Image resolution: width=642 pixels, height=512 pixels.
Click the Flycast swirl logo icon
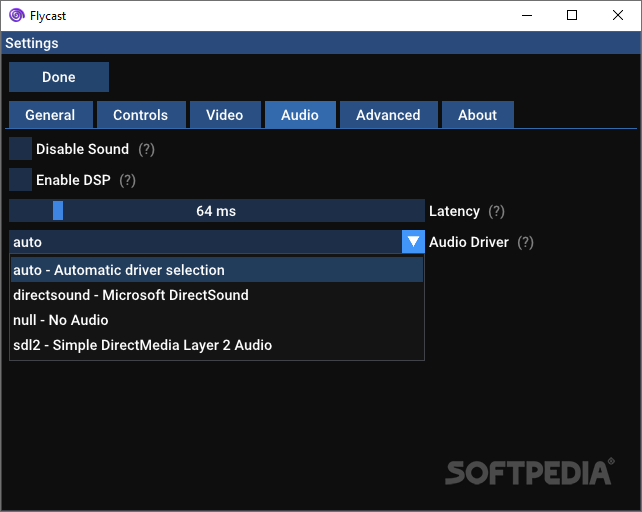[x=16, y=15]
